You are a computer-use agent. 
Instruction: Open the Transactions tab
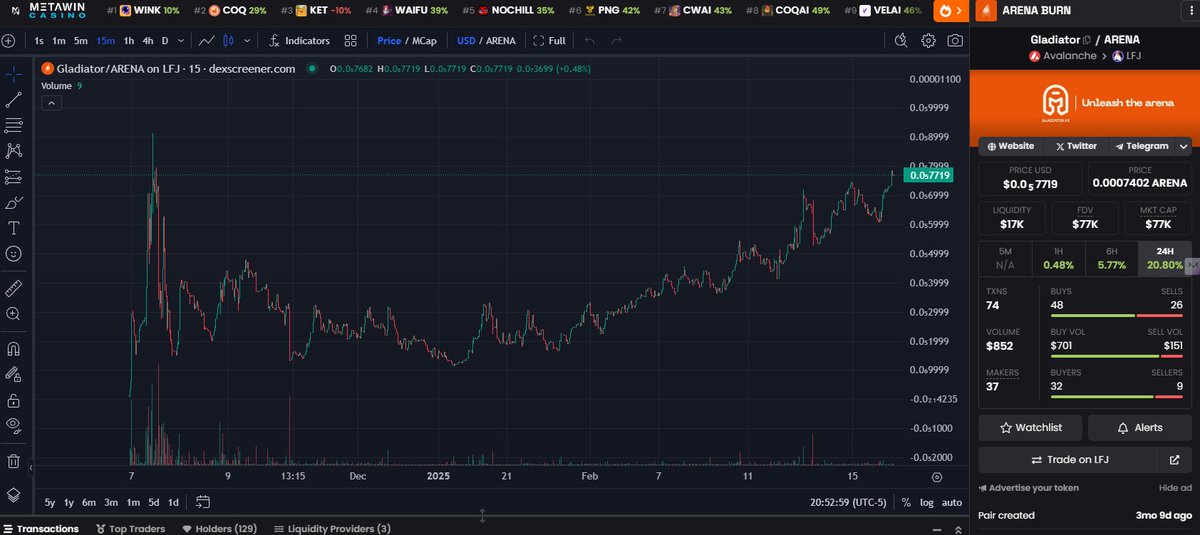point(41,528)
